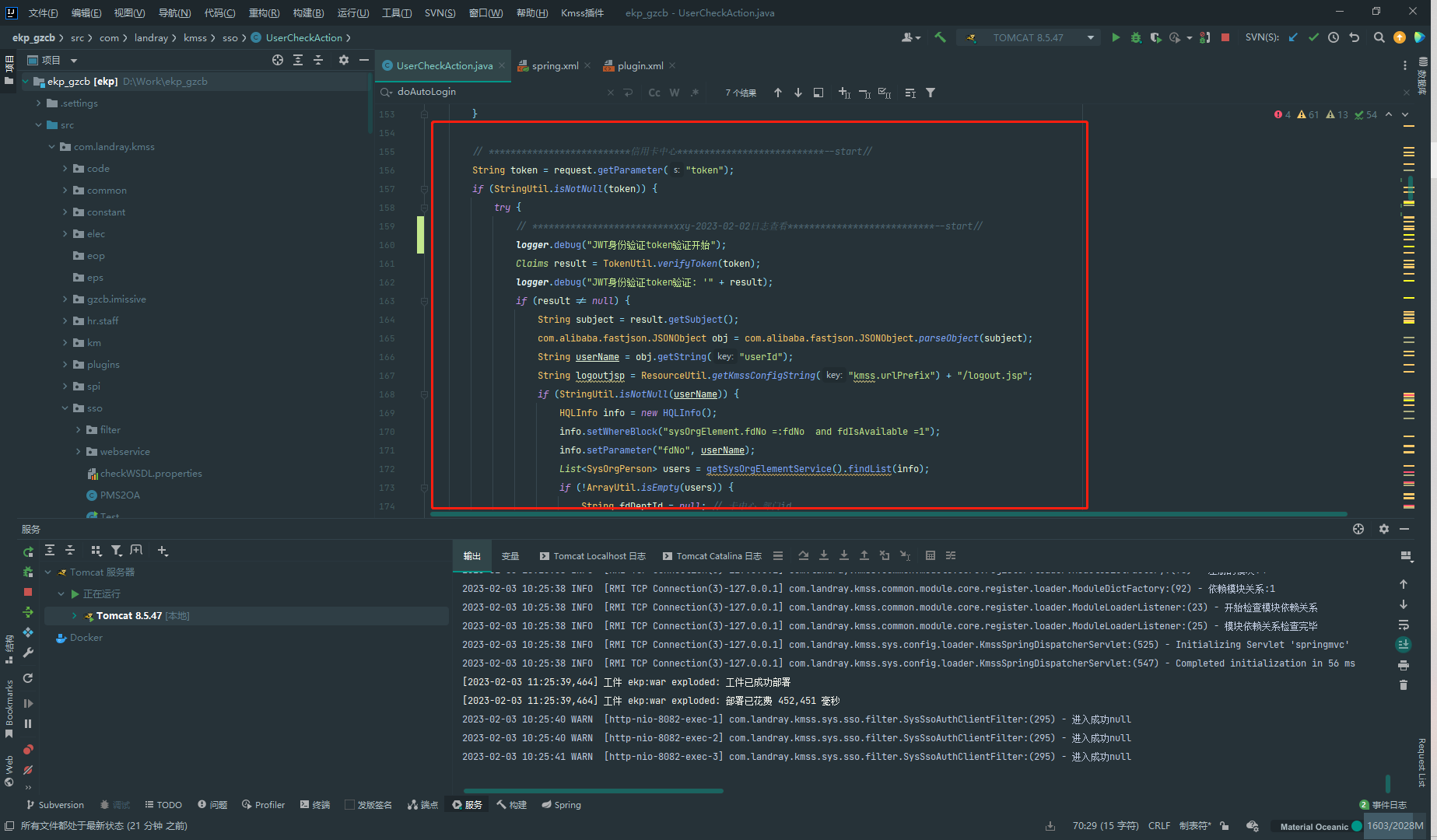Enable the regex search option
Viewport: 1437px width, 840px height.
tap(694, 93)
